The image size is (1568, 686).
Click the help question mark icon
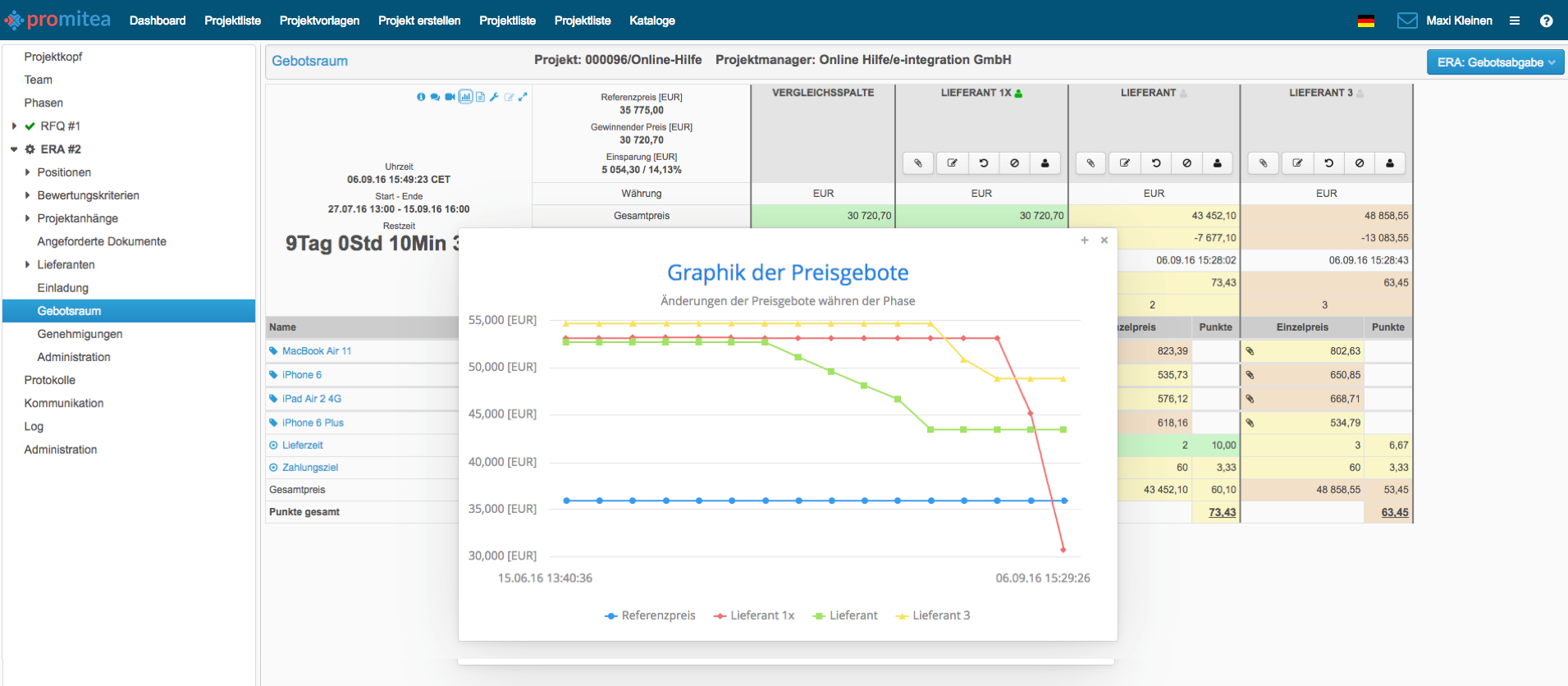pyautogui.click(x=1546, y=21)
